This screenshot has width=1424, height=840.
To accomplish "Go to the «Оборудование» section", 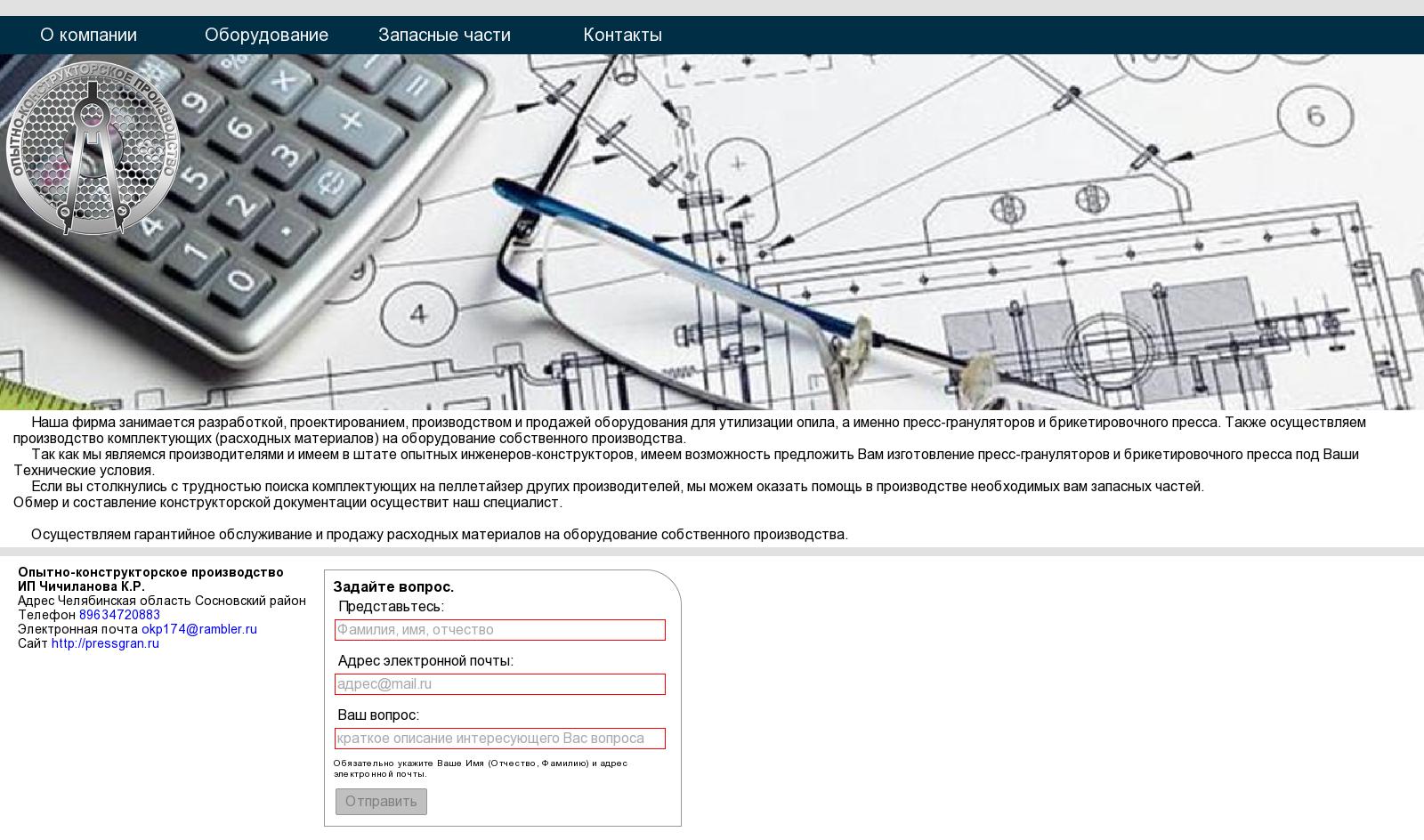I will 266,35.
